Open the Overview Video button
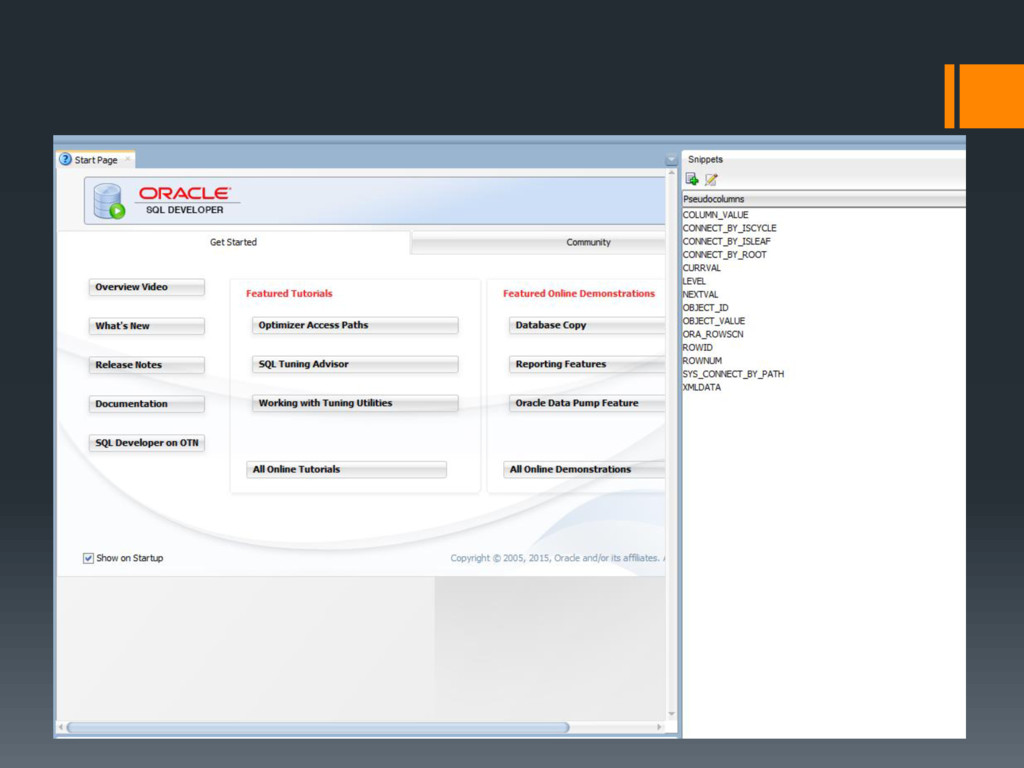The width and height of the screenshot is (1024, 768). 146,287
